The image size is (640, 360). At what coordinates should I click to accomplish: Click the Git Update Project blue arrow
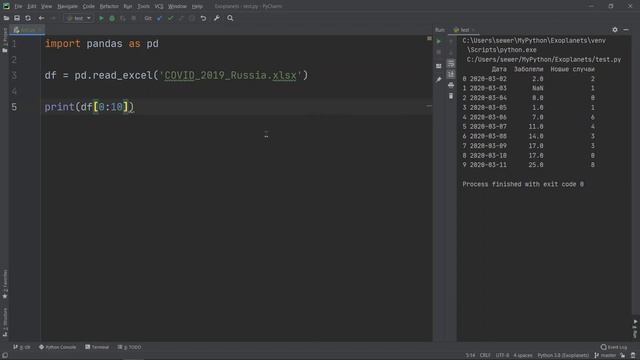[x=159, y=18]
